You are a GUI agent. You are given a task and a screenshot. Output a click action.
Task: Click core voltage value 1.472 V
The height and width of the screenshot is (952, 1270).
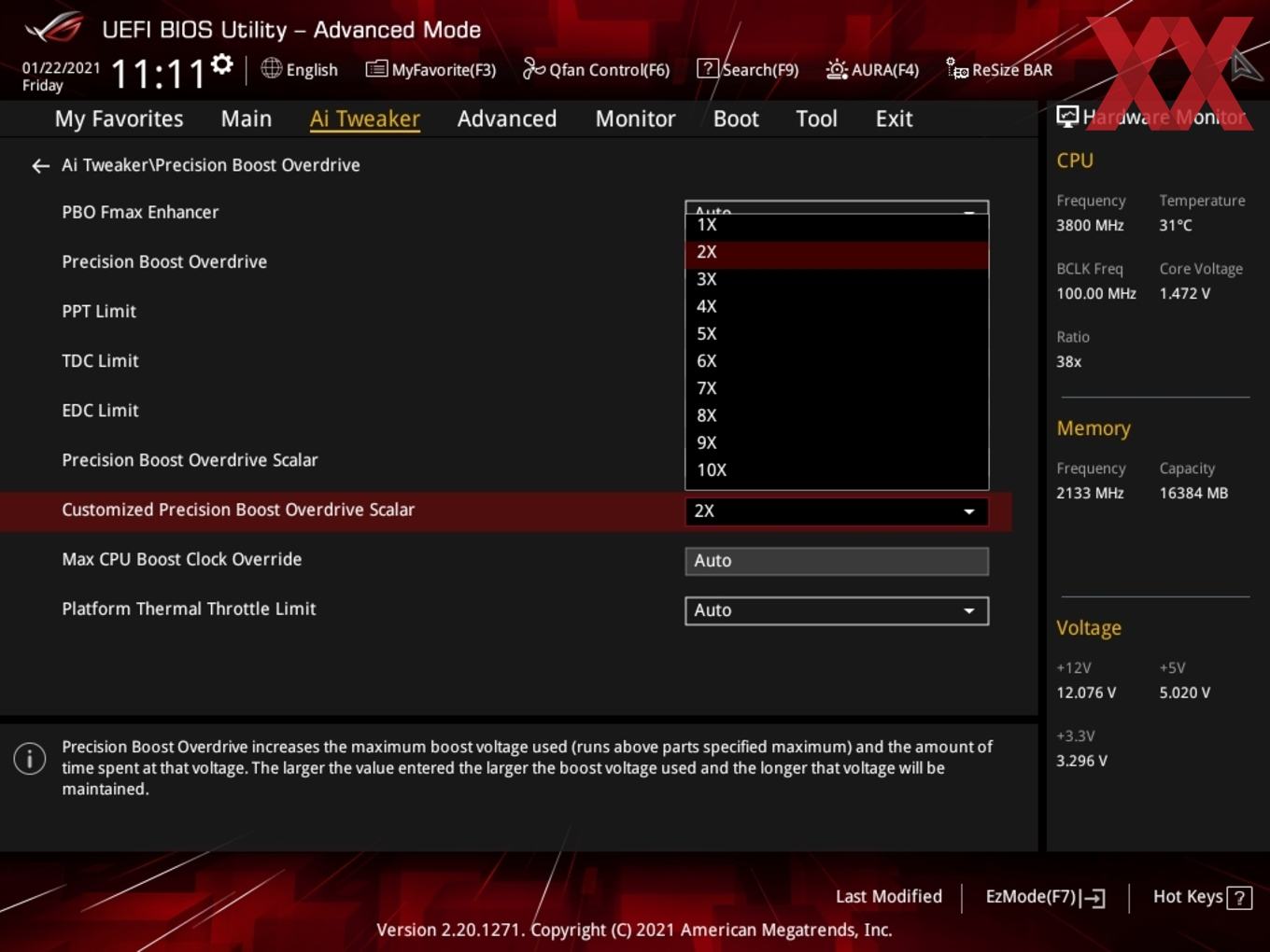tap(1184, 294)
